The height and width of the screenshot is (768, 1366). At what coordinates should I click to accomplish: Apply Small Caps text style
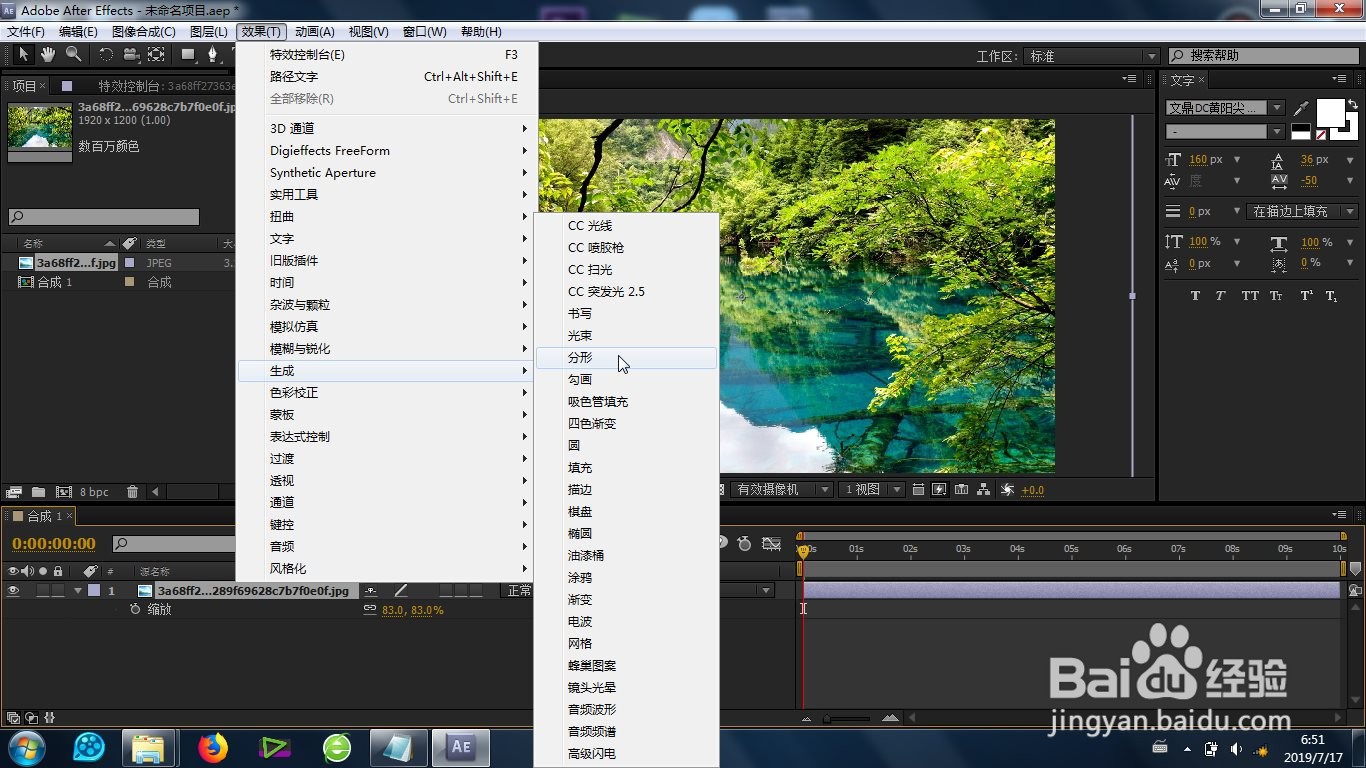pos(1277,296)
